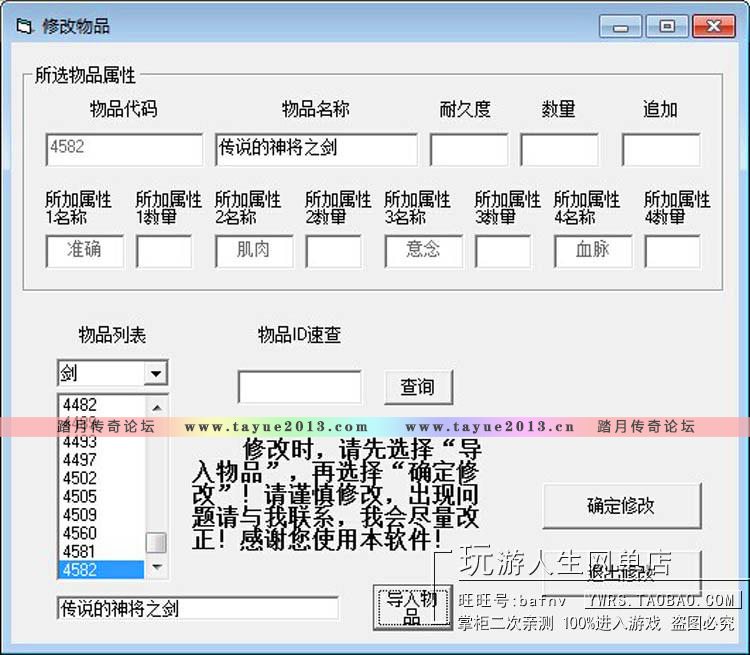Click the 物品名称 field 传说的神将之剑
The image size is (750, 655).
(316, 150)
